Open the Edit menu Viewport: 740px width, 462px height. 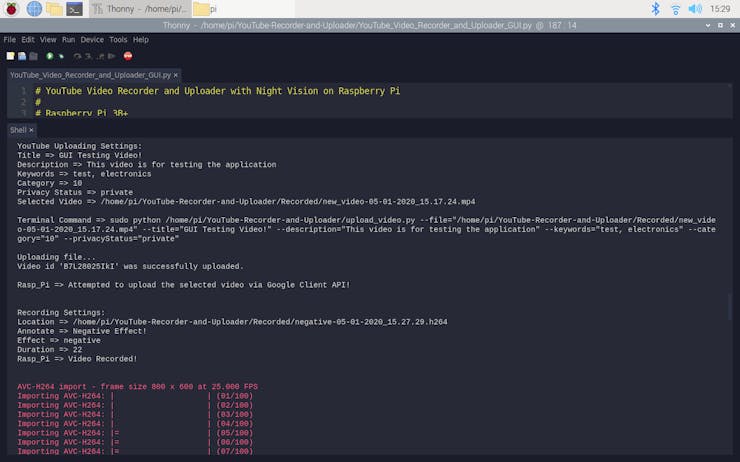28,40
